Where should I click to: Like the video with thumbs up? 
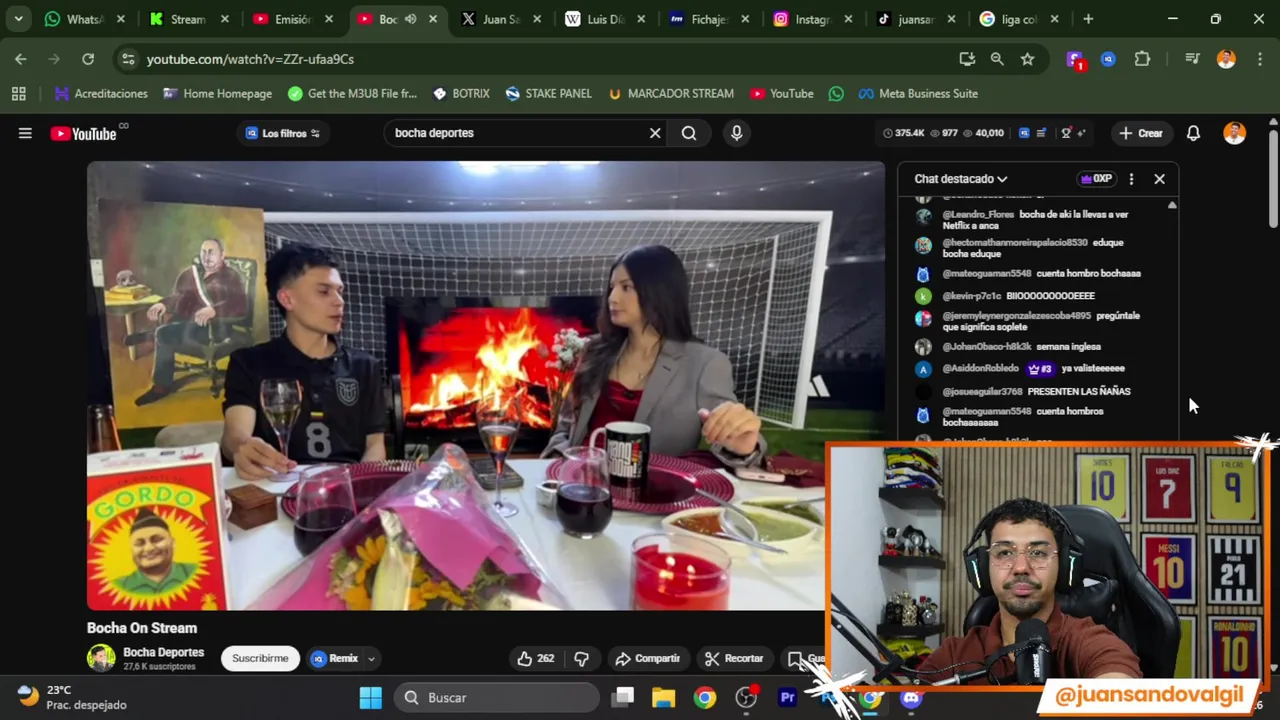click(x=535, y=658)
